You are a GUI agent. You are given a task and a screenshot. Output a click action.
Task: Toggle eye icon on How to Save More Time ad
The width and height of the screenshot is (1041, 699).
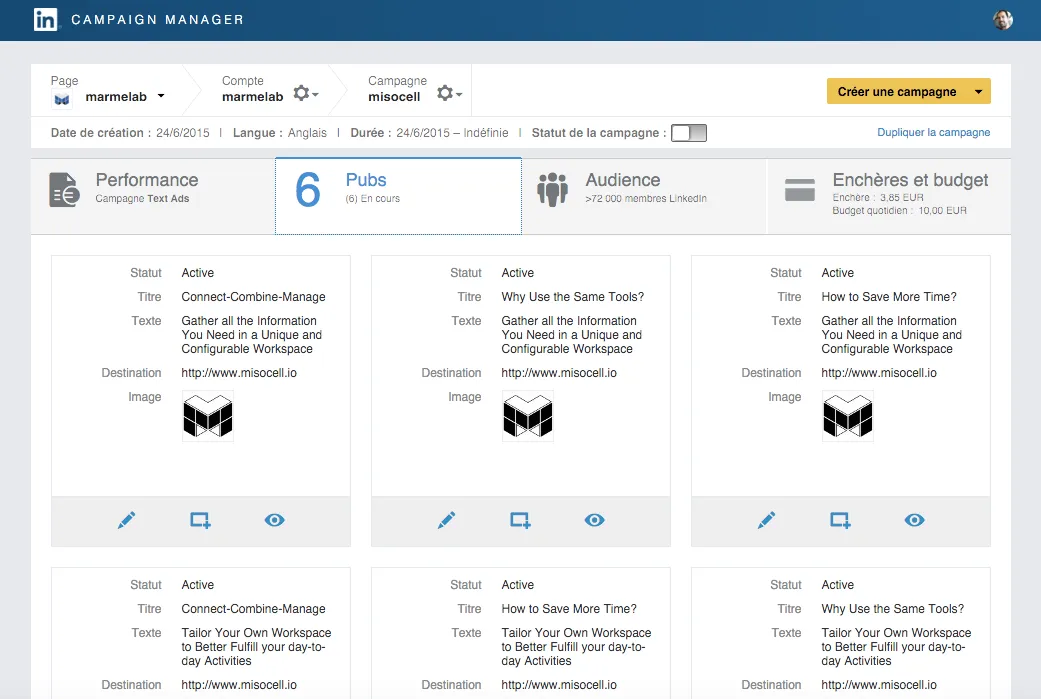[914, 520]
